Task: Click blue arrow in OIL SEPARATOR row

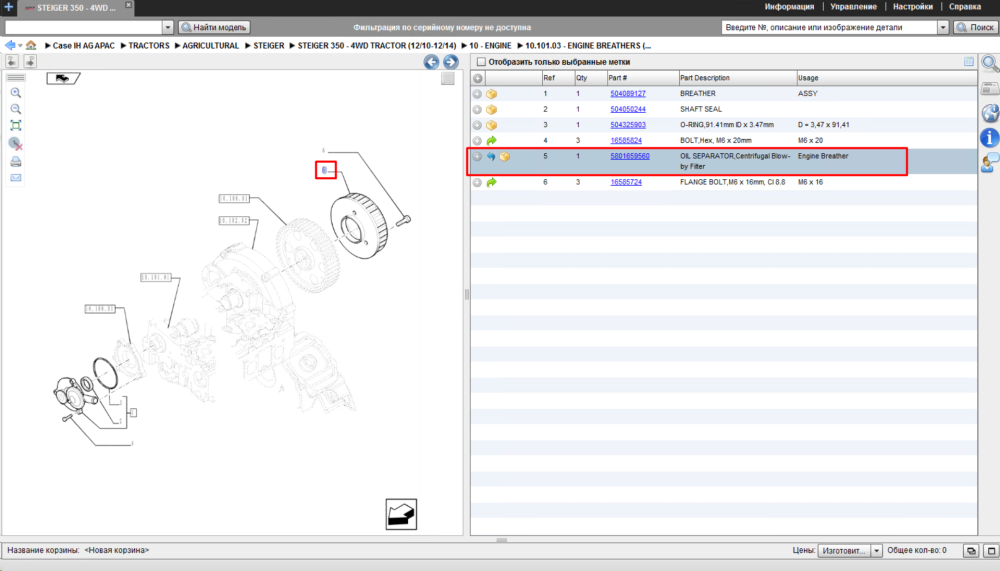Action: (x=491, y=156)
